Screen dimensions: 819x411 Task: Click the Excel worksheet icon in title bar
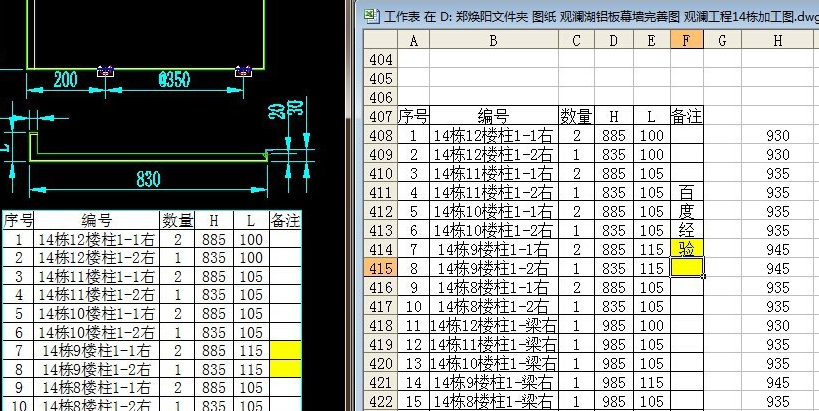[370, 14]
